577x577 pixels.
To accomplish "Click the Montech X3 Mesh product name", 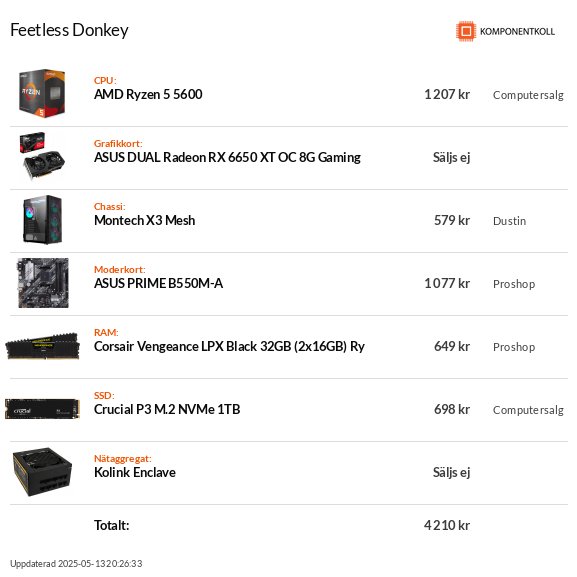I will [144, 220].
